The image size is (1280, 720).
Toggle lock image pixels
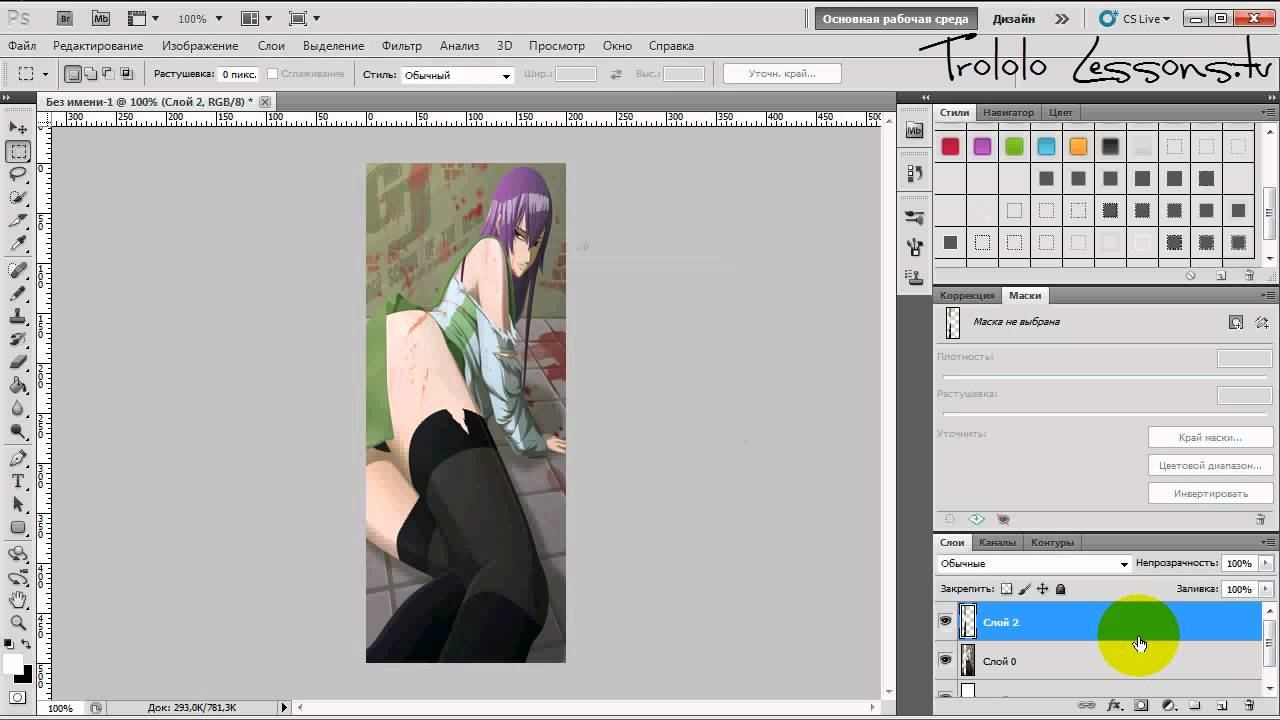1025,589
